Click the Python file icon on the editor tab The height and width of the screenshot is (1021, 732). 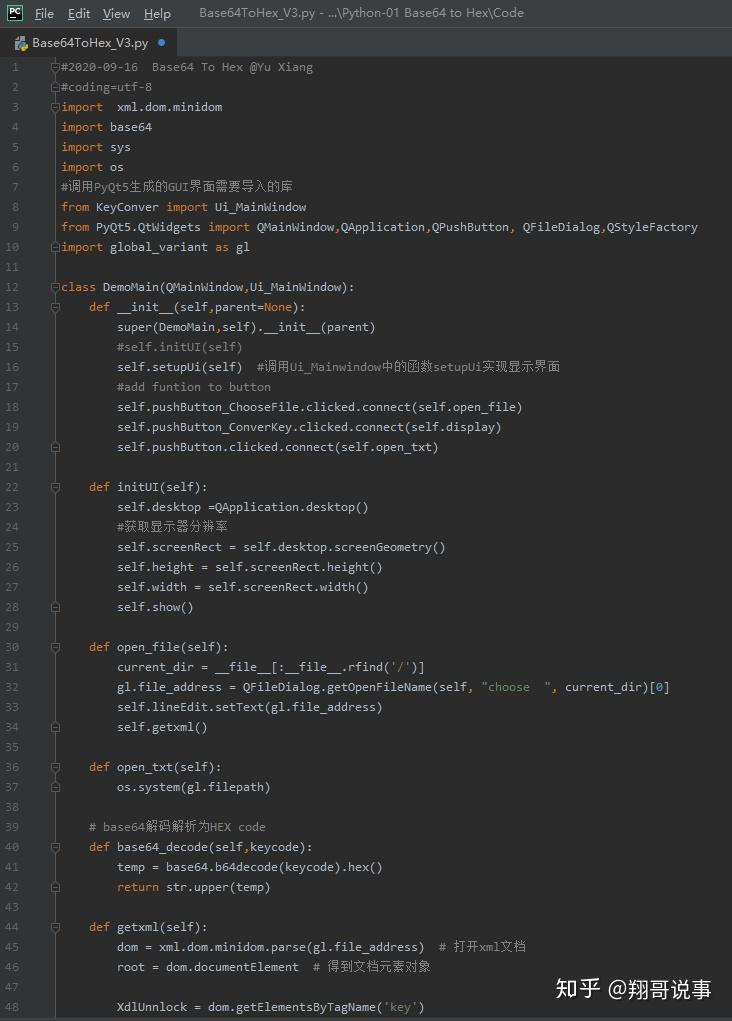(x=19, y=43)
